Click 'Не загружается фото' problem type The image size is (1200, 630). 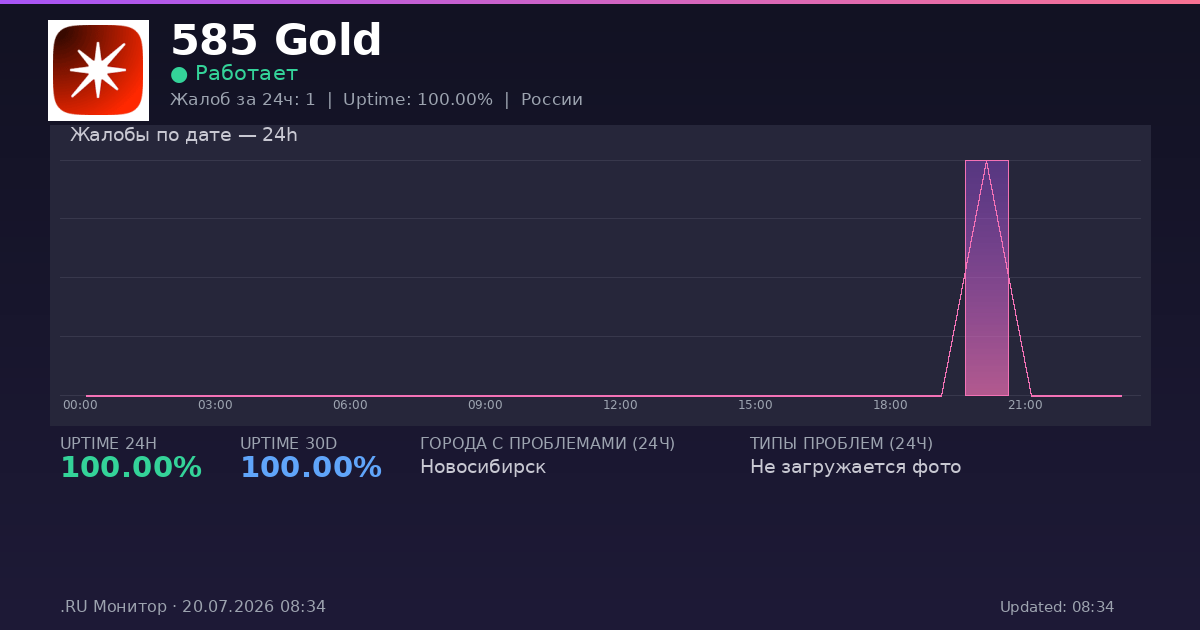(855, 467)
